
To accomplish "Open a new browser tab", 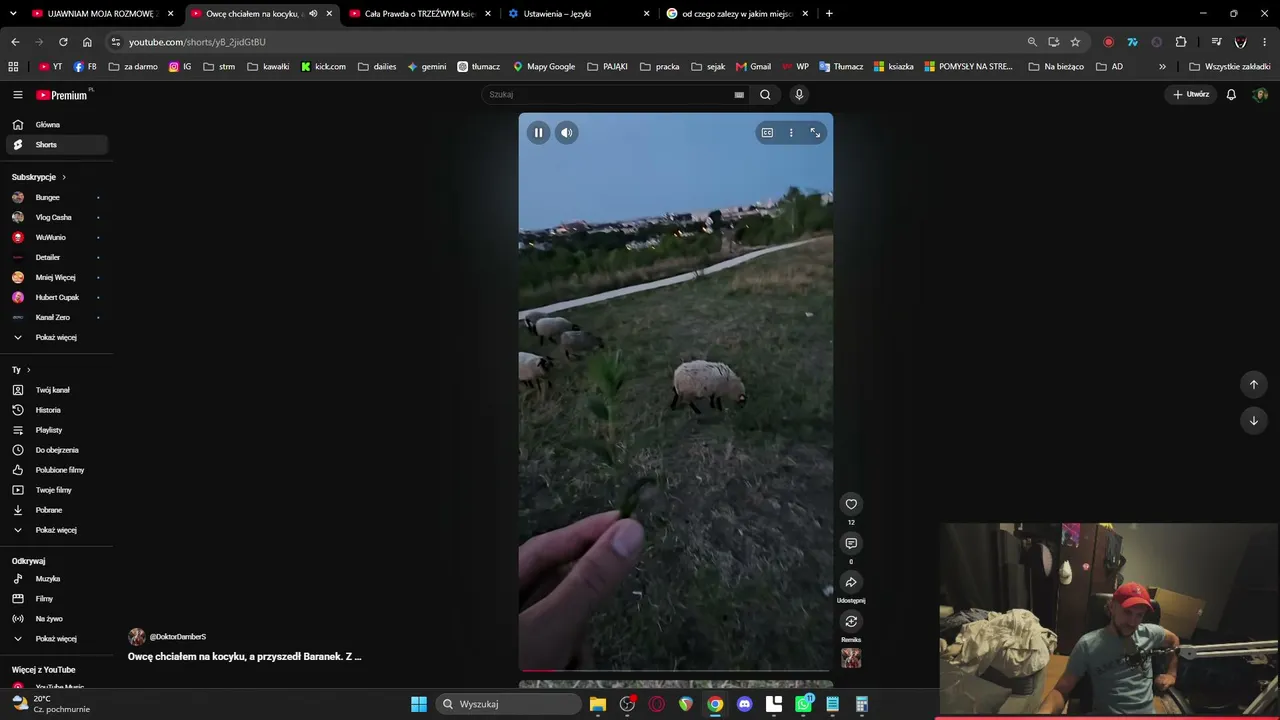I will pyautogui.click(x=829, y=14).
